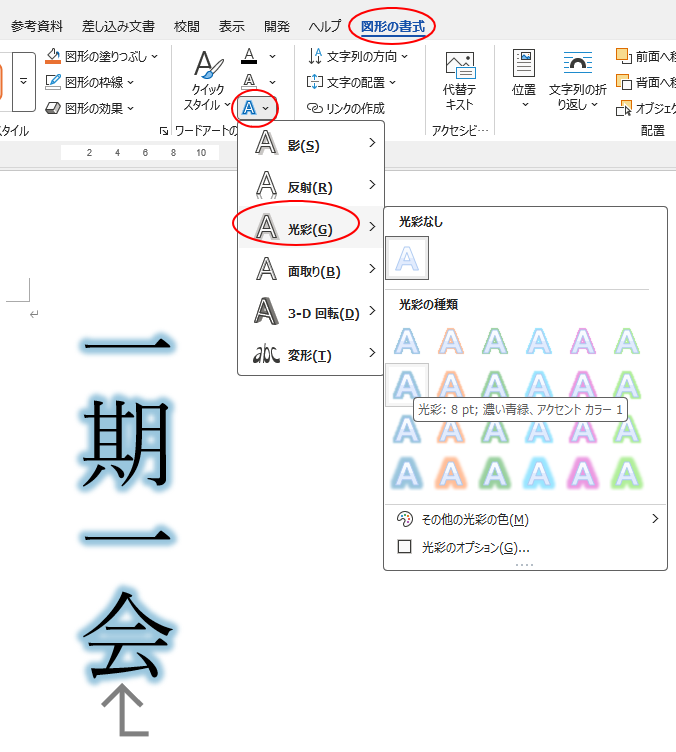Apply 5pt green glow, first row third swatch
The image size is (676, 752).
click(x=495, y=341)
